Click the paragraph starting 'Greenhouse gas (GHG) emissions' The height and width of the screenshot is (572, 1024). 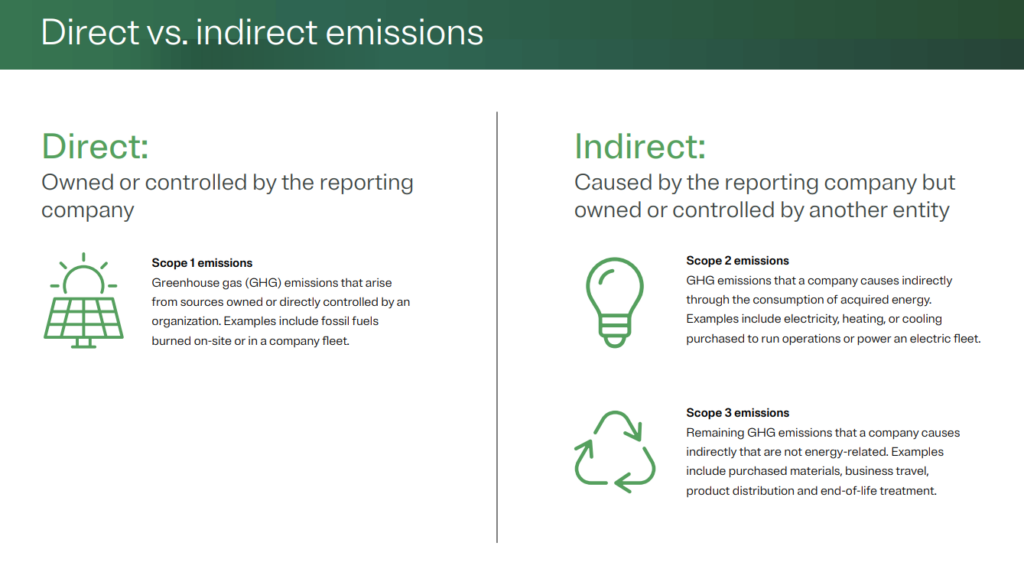point(281,311)
